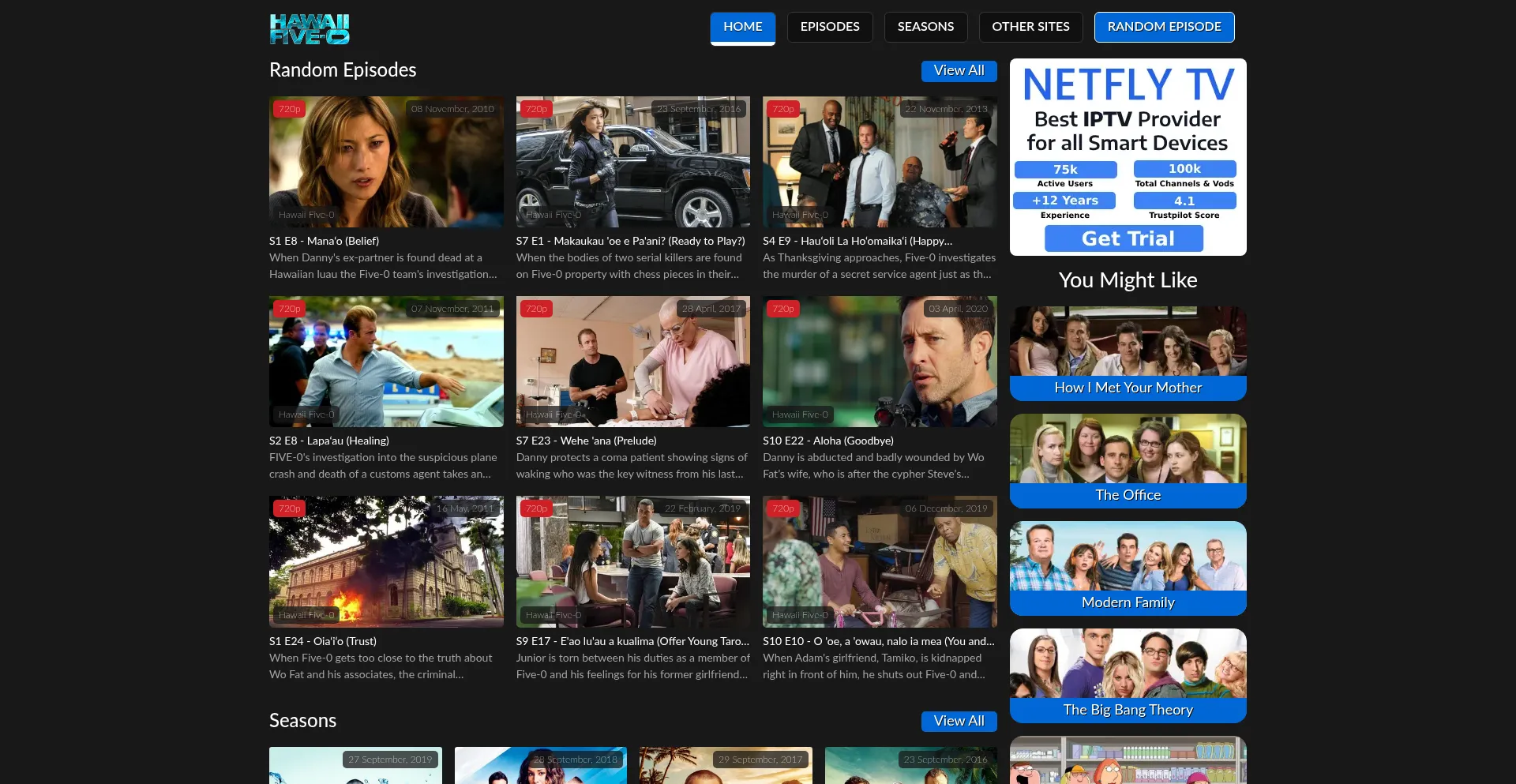The height and width of the screenshot is (784, 1516).
Task: Open the S7 E23 Wehe 'ana thumbnail
Action: [632, 362]
